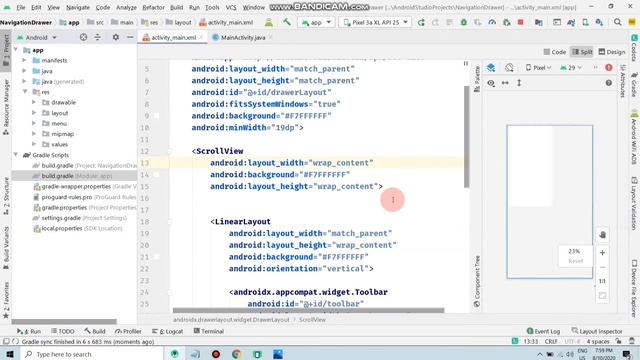Hide the Project panel with minus icon
This screenshot has width=640, height=360.
point(130,37)
